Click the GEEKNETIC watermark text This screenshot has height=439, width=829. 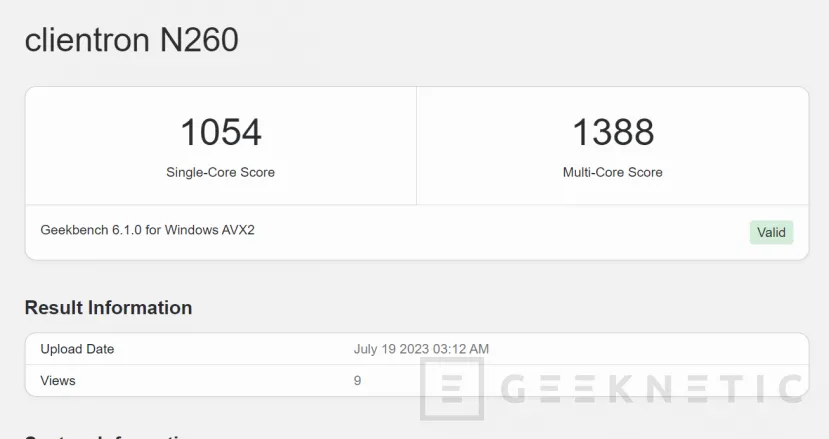coord(652,389)
